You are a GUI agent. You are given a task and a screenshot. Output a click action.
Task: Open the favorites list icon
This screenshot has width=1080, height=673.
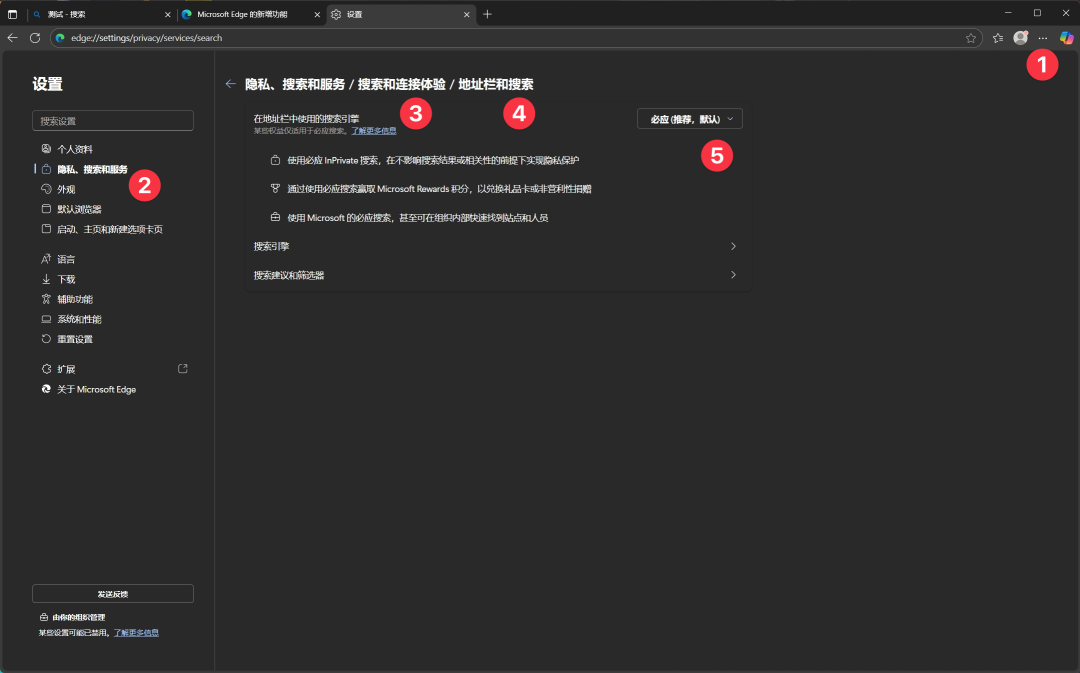[998, 38]
